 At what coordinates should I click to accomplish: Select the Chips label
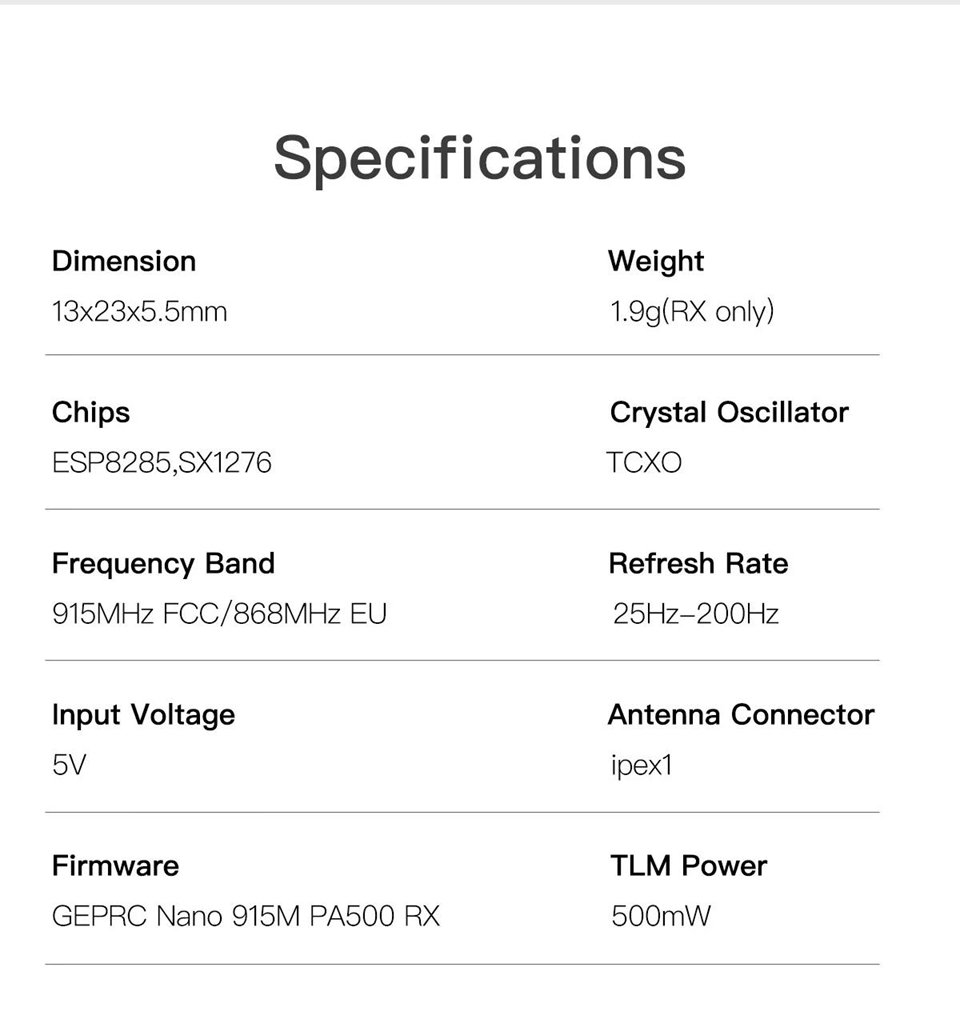tap(91, 412)
